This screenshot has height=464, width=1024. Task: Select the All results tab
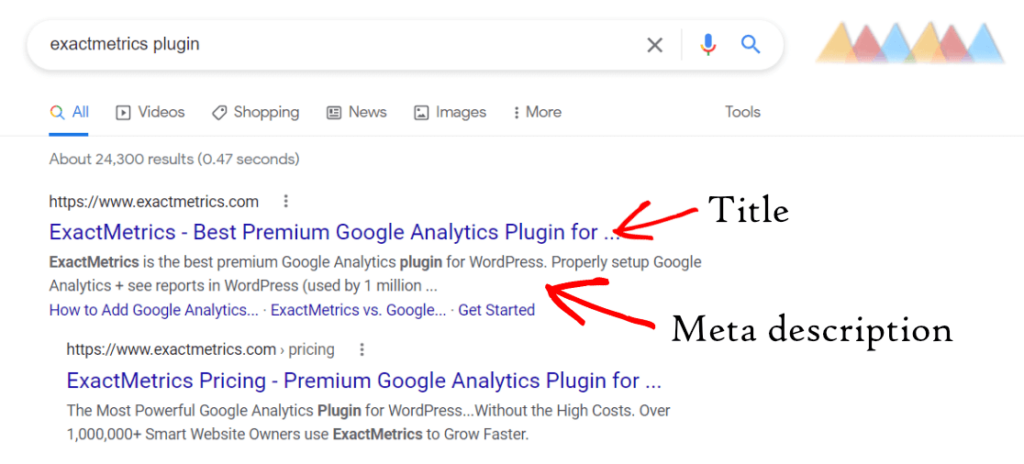point(70,112)
